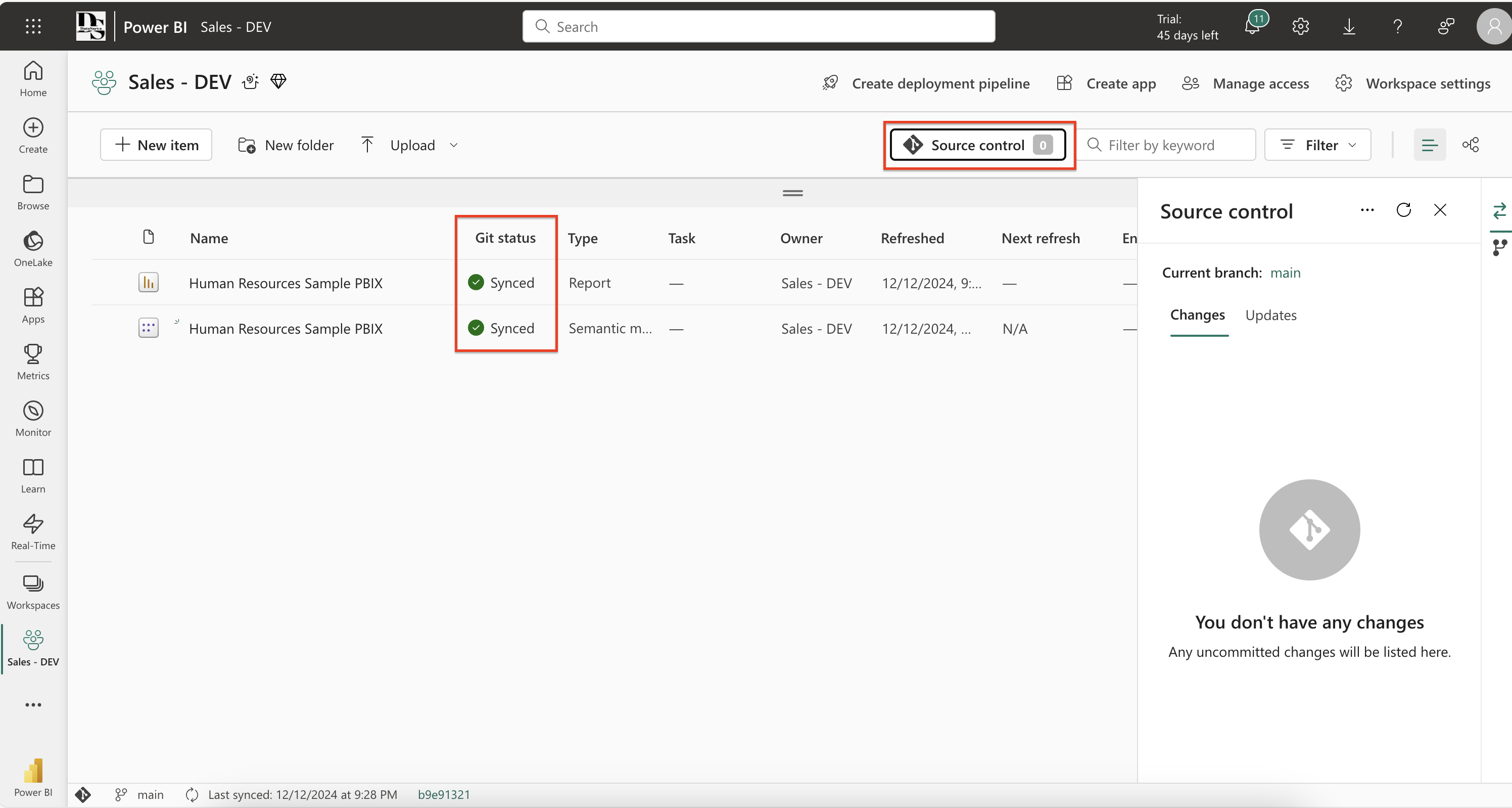Open Learn in the sidebar
This screenshot has height=808, width=1512.
(33, 475)
